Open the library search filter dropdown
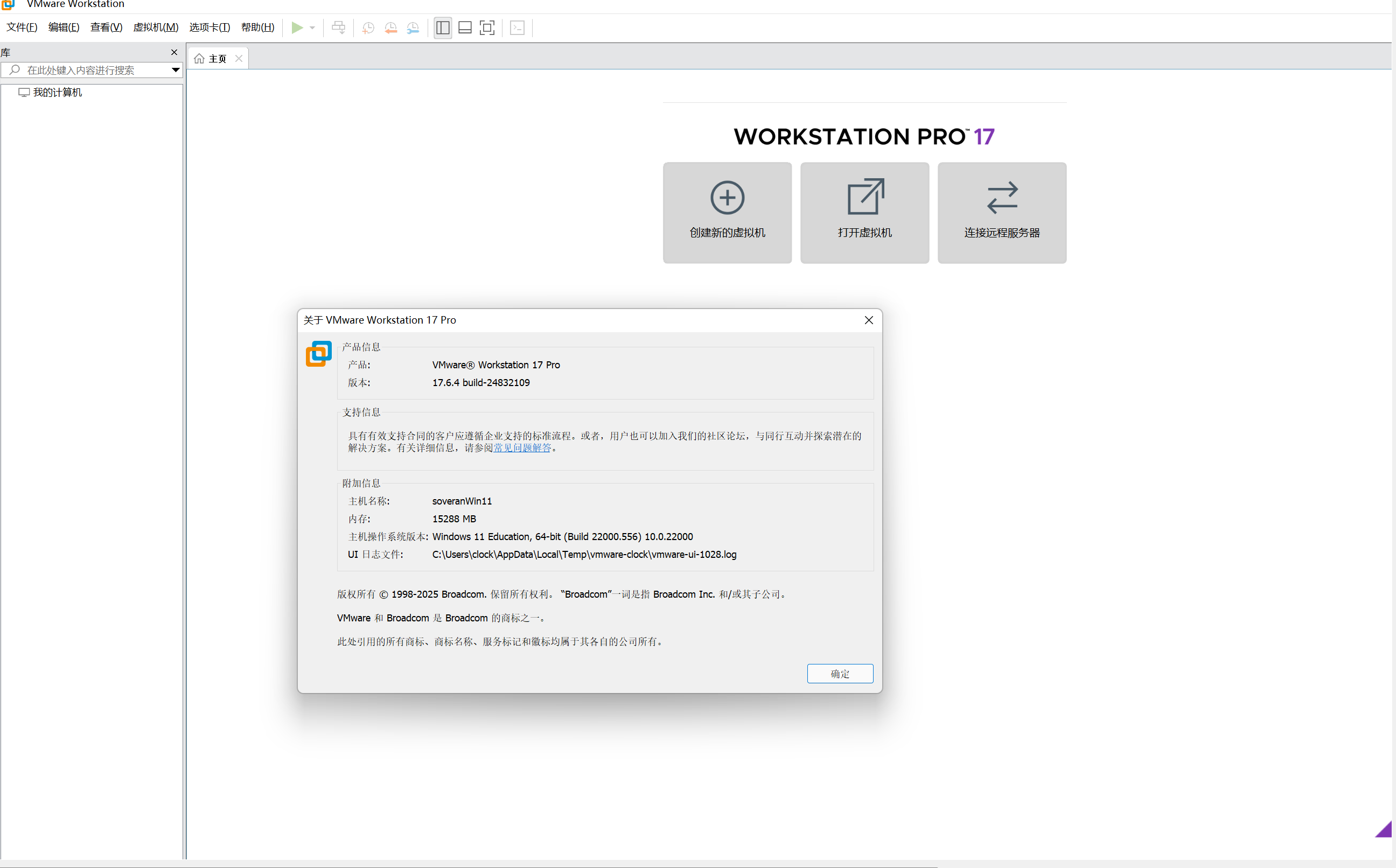Viewport: 1396px width, 868px height. [176, 70]
